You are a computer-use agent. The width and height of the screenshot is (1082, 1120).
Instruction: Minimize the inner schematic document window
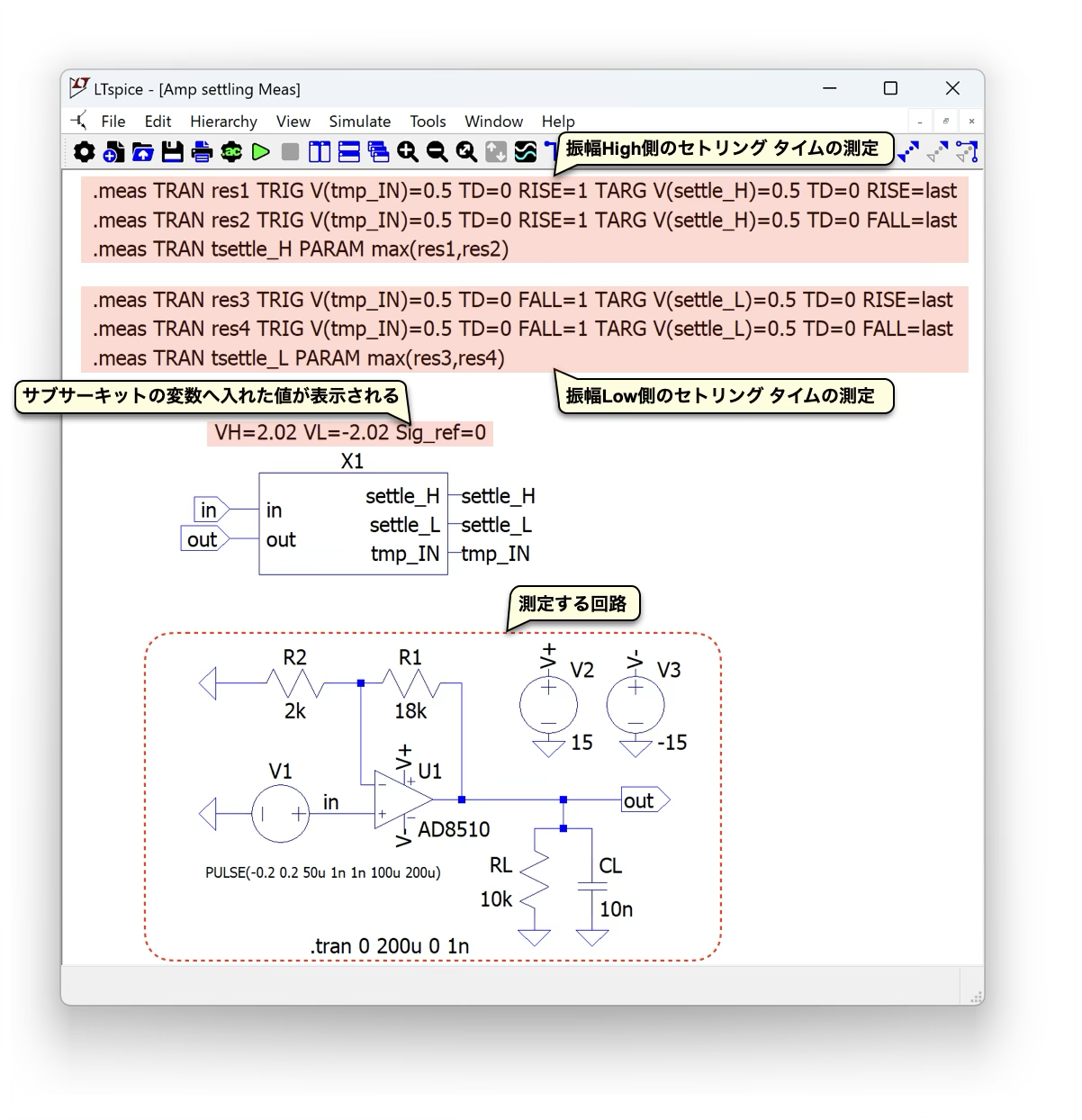[920, 122]
